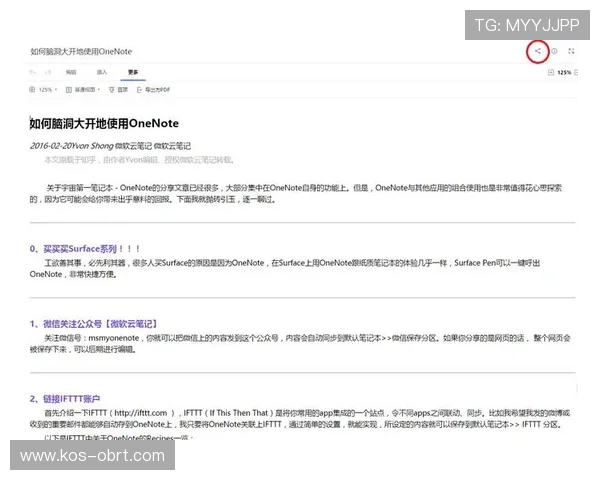Screen dimensions: 600x480
Task: Click the bold 125% zoom value on the right
Action: click(564, 72)
